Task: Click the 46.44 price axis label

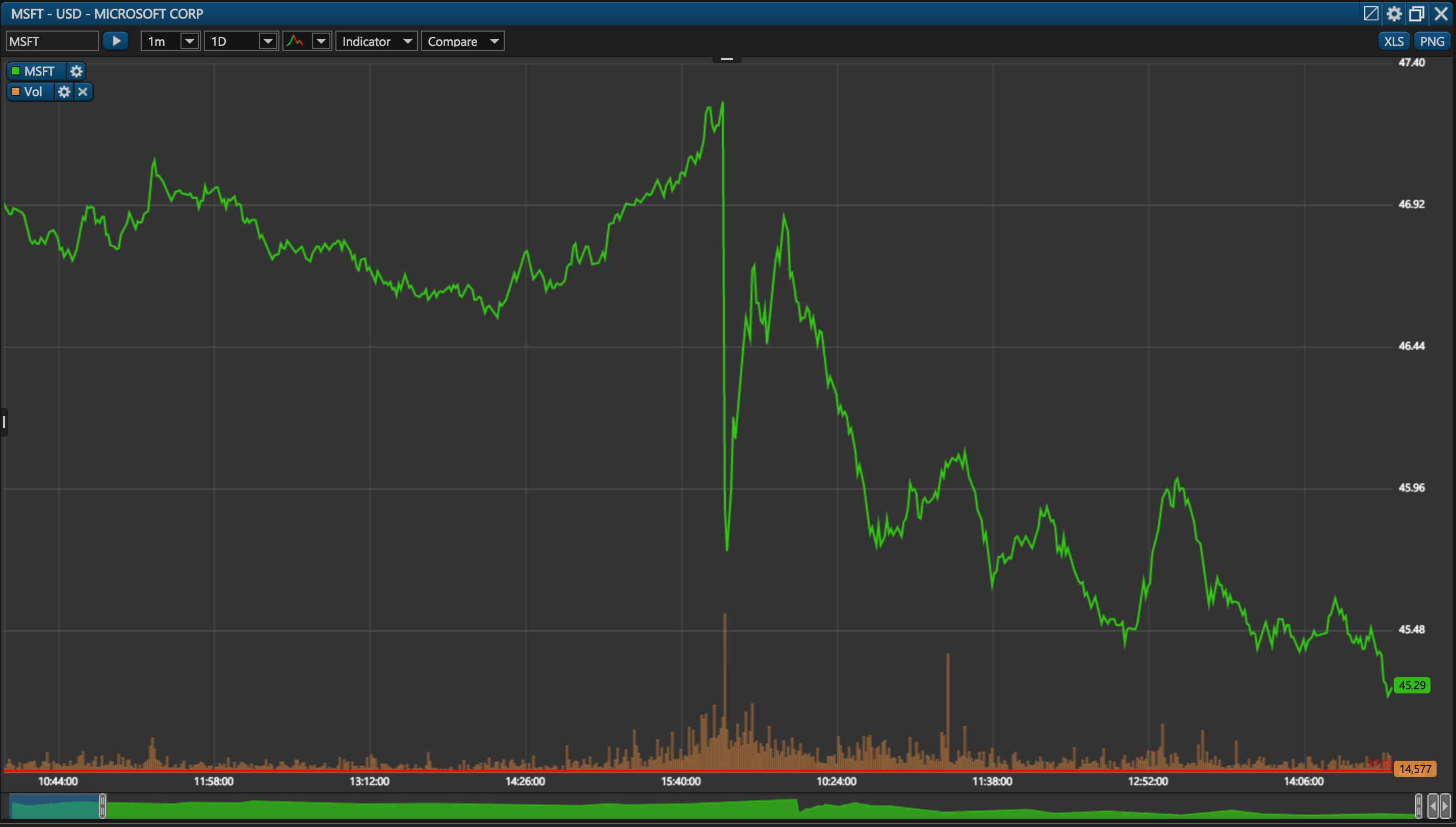Action: tap(1411, 346)
